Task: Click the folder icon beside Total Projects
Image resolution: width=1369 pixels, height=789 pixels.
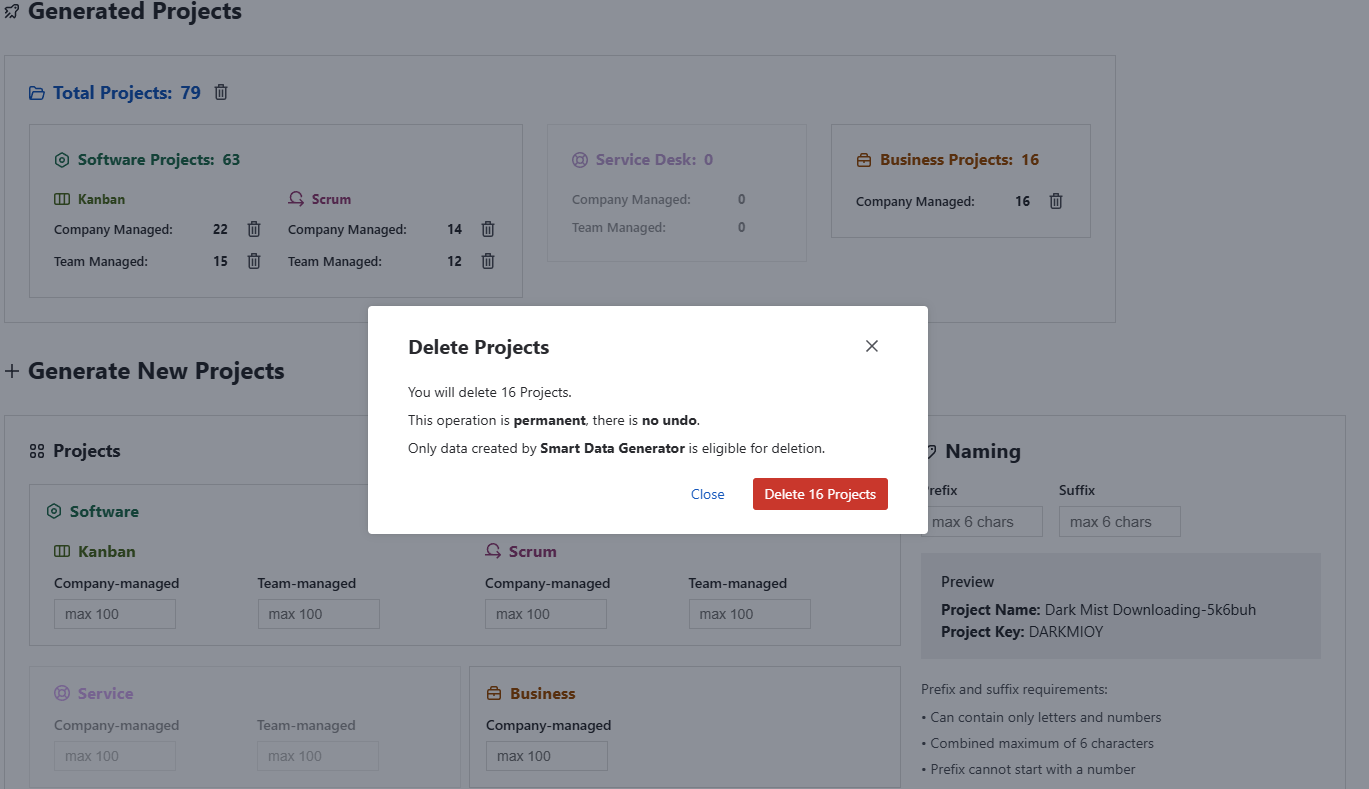Action: pos(37,93)
